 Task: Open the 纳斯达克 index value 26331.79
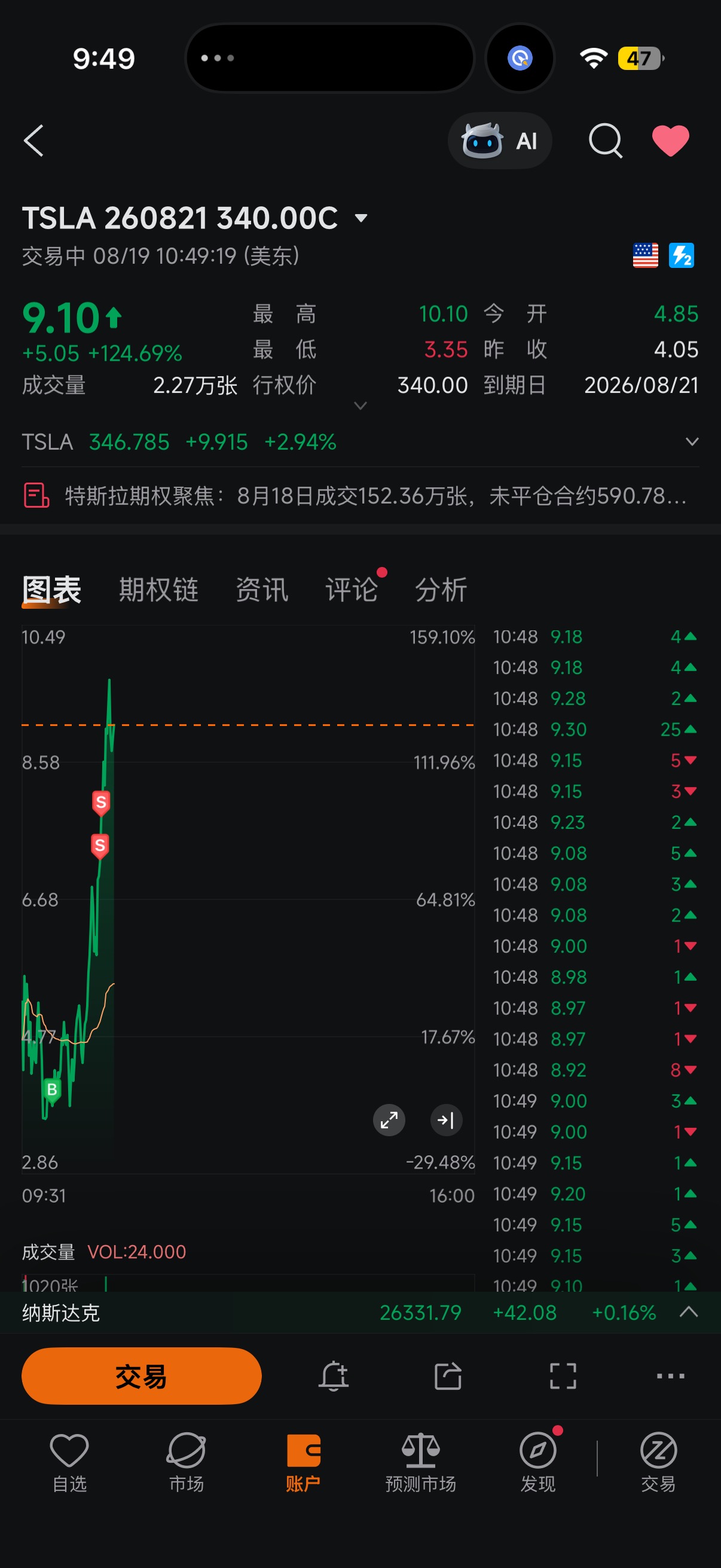420,1312
